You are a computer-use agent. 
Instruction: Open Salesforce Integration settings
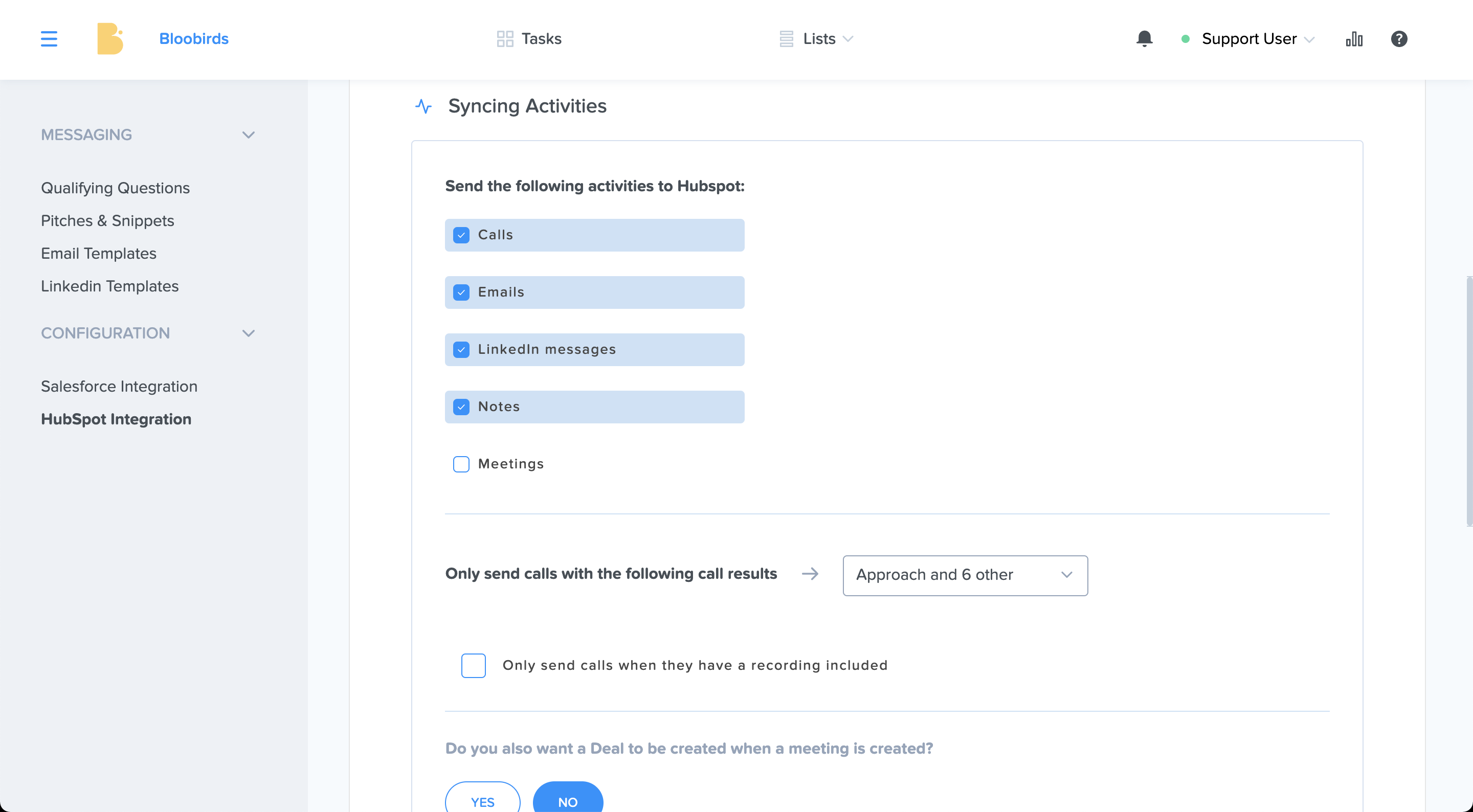pos(119,387)
